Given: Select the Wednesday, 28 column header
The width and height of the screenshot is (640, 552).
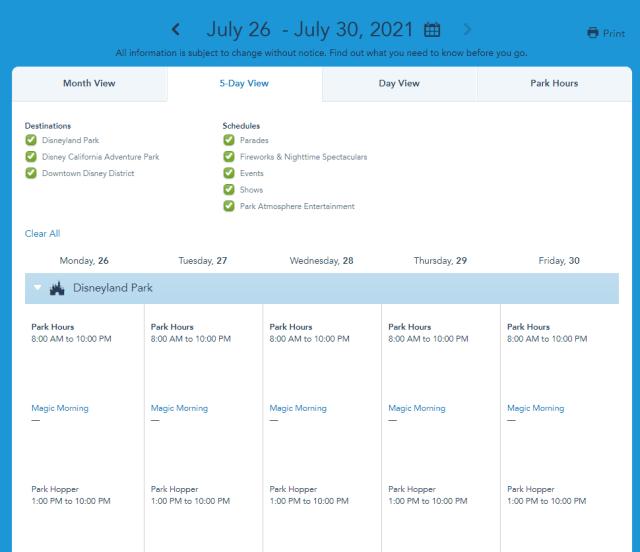Looking at the screenshot, I should tap(322, 260).
